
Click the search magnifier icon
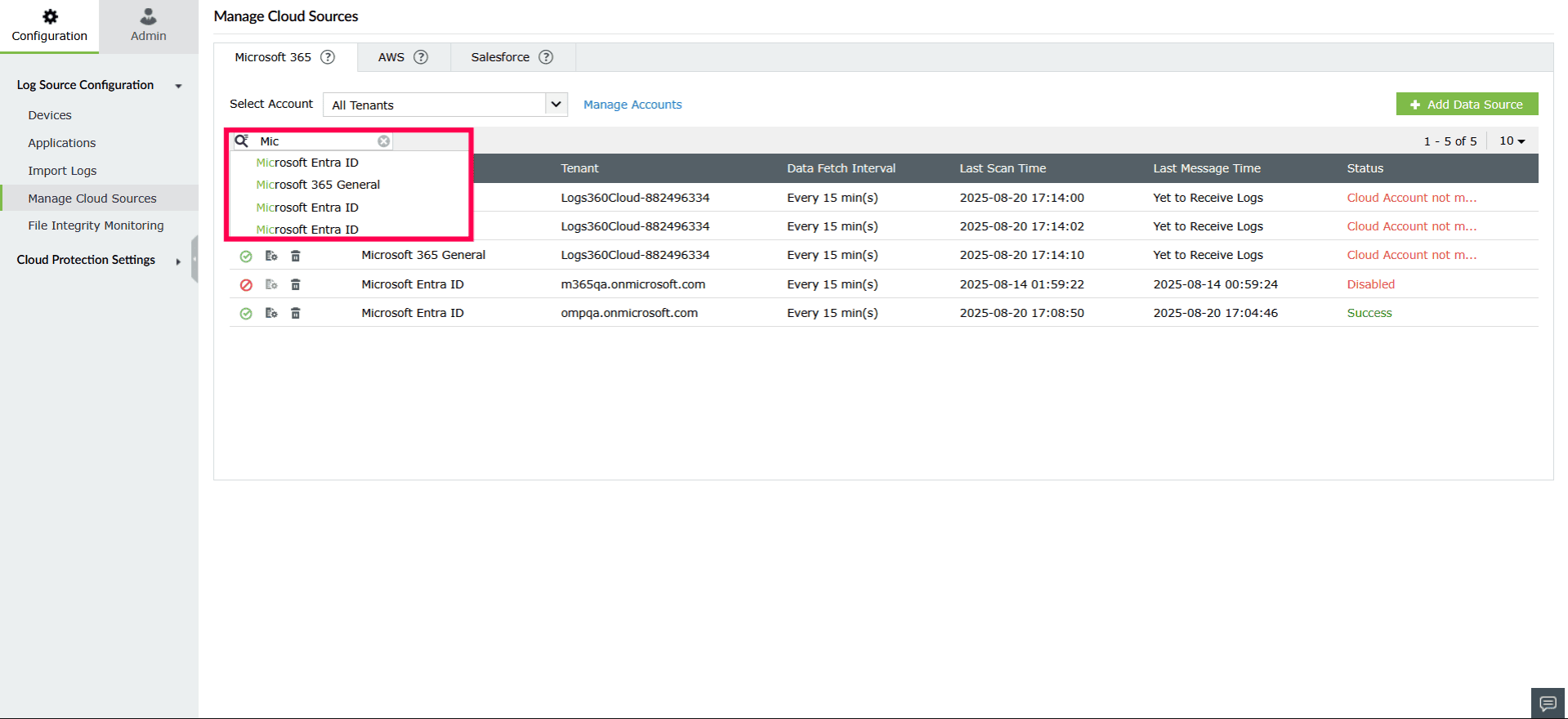[242, 141]
